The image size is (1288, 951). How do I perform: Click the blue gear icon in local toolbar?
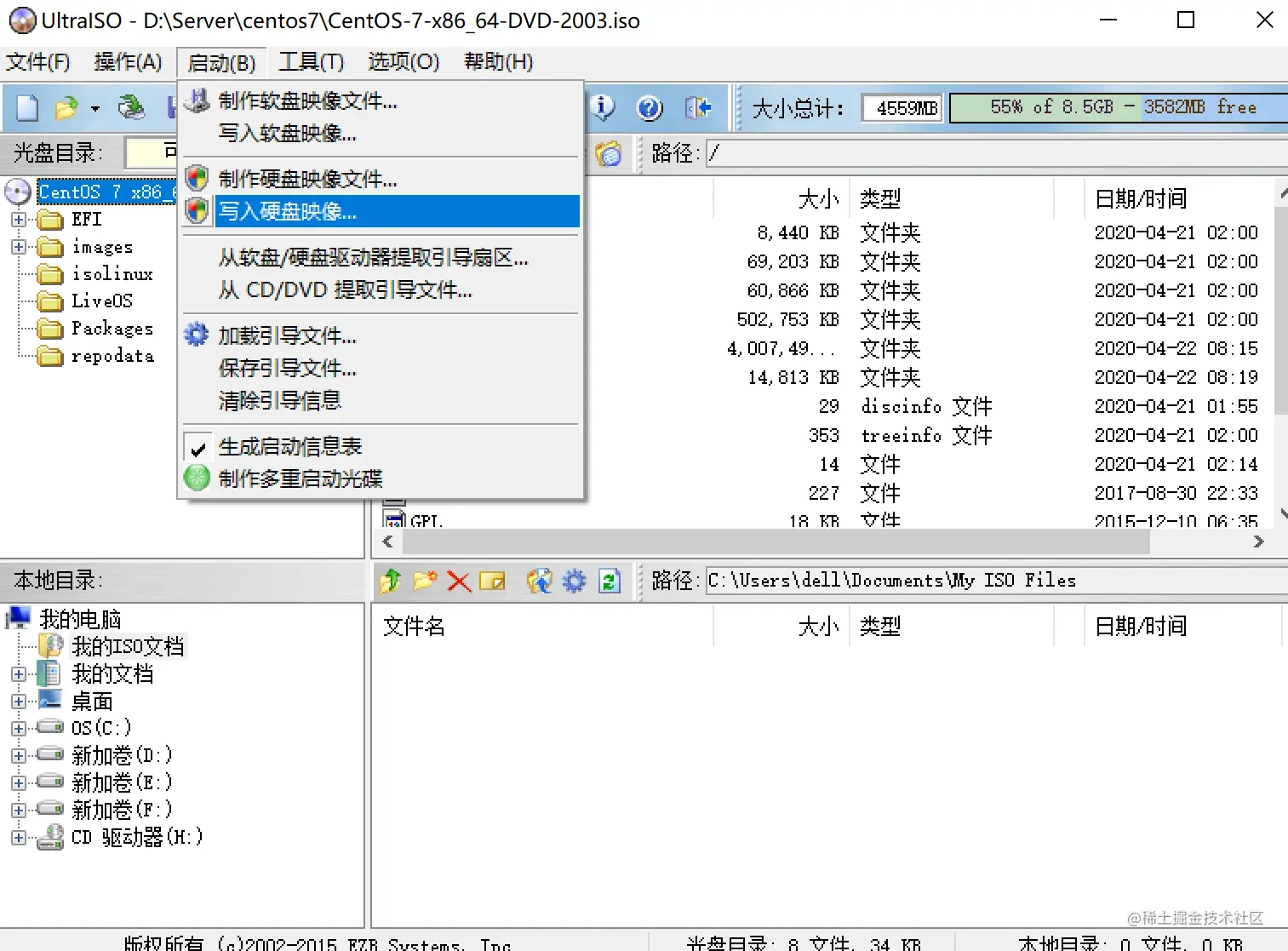pos(575,581)
